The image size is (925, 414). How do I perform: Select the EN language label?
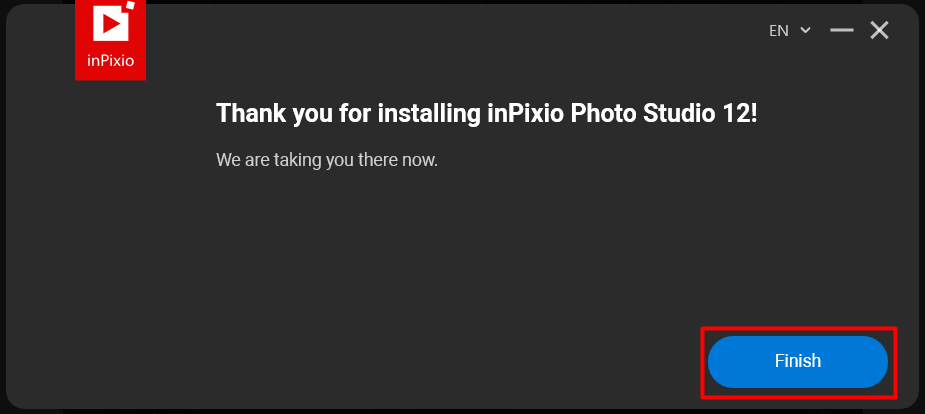tap(779, 31)
